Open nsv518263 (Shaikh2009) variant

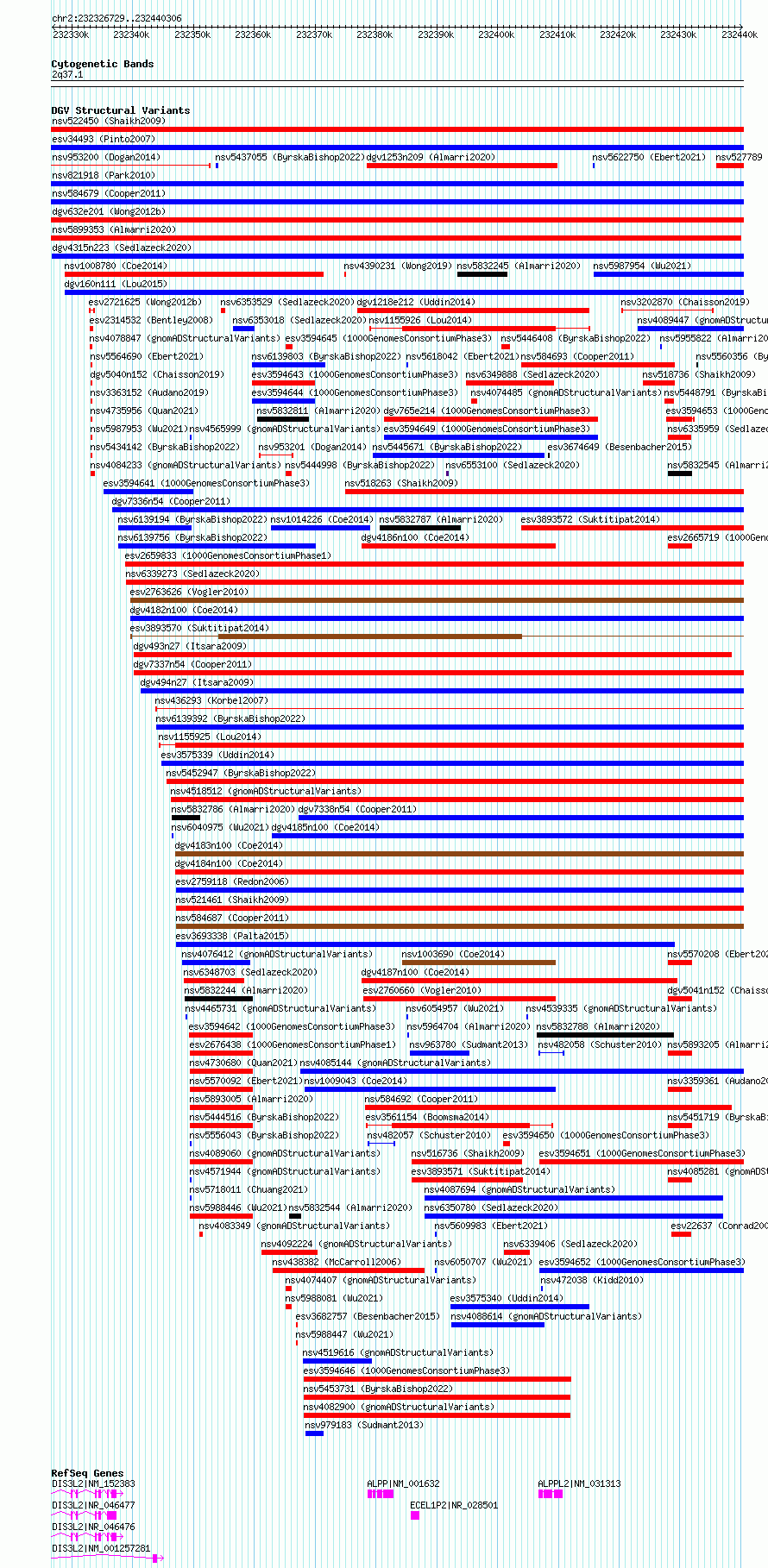click(x=401, y=483)
